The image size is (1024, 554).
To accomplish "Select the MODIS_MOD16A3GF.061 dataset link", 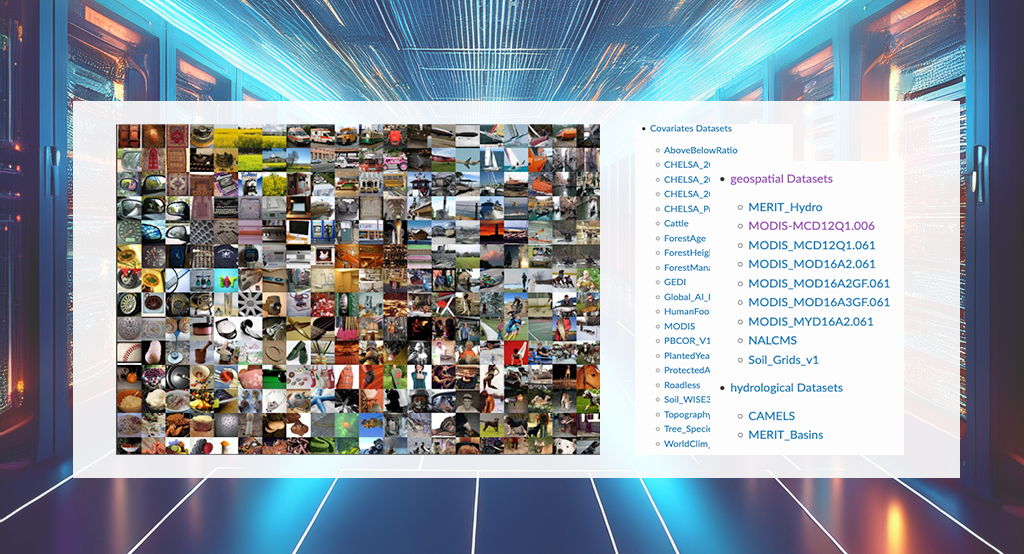I will click(819, 302).
